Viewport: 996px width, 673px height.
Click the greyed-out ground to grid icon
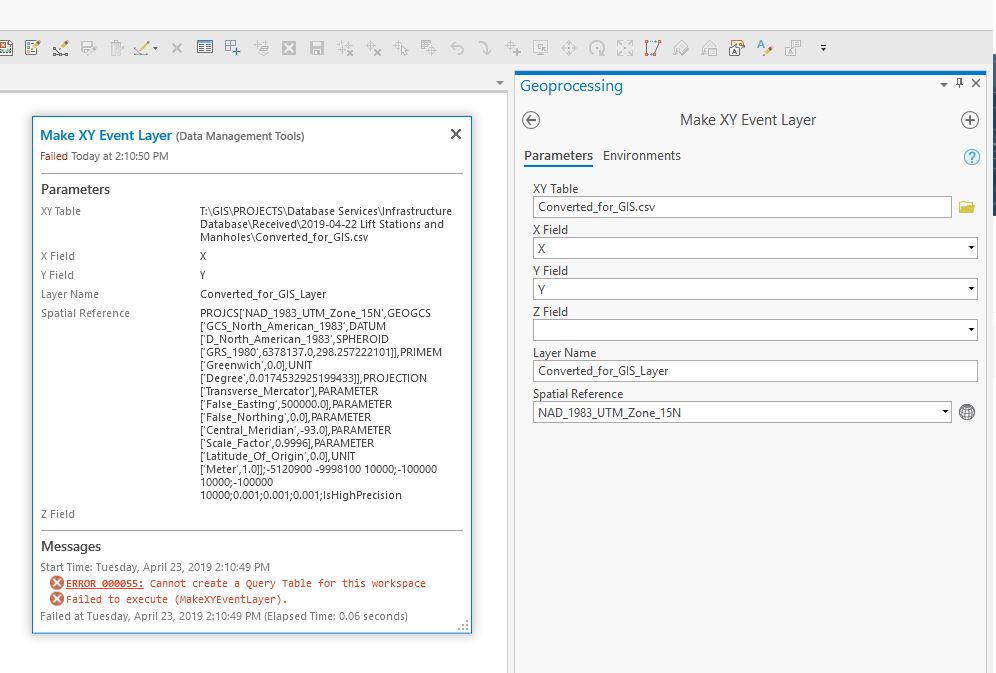[709, 48]
